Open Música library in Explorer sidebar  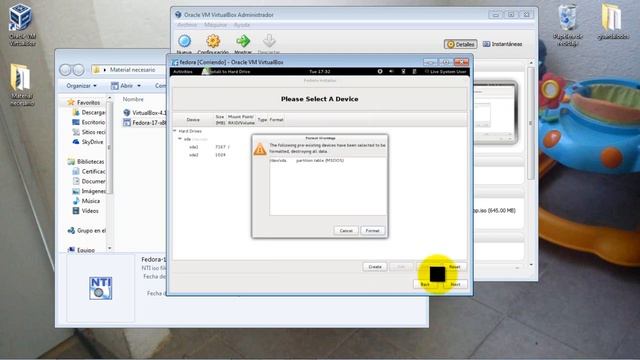click(86, 201)
